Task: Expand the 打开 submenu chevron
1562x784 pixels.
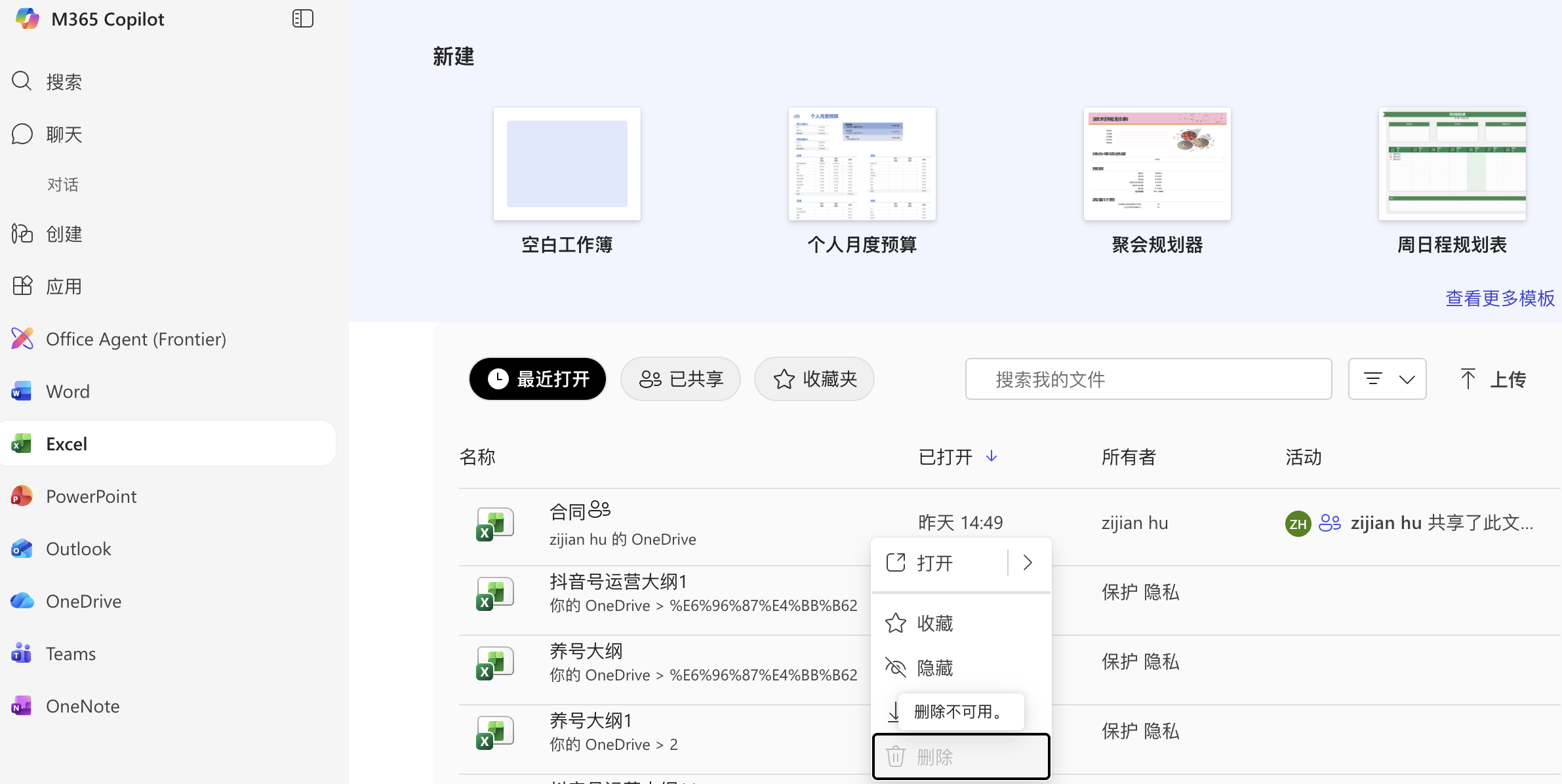Action: [x=1028, y=562]
